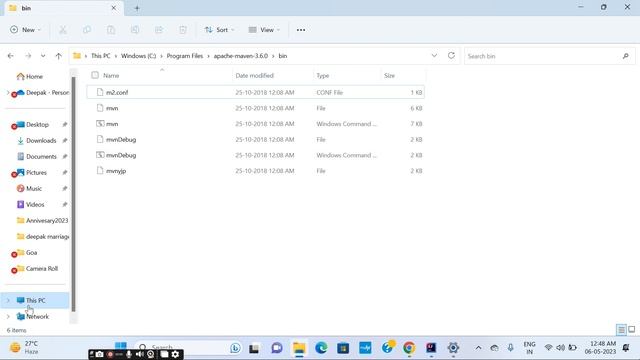Click the navigation pane scrollbar
The height and width of the screenshot is (360, 640).
(73, 194)
